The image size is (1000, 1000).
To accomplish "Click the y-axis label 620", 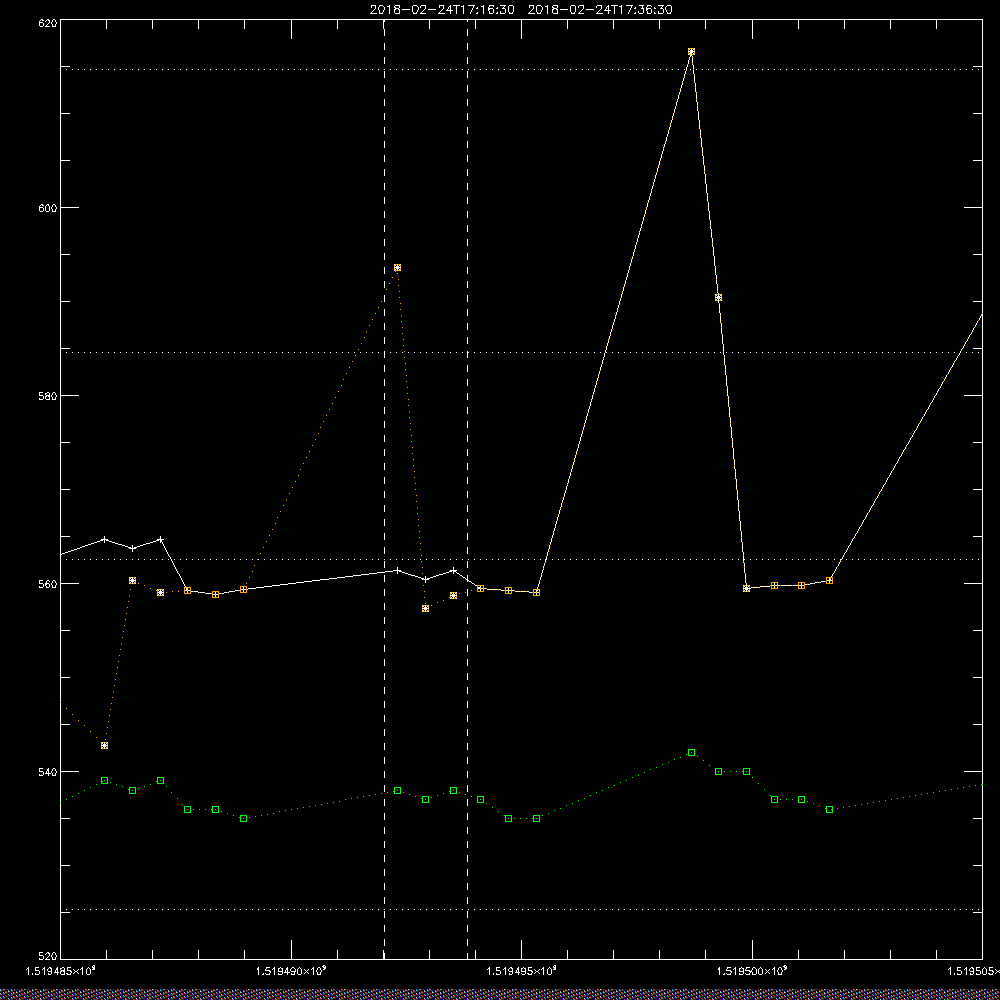I will point(49,22).
